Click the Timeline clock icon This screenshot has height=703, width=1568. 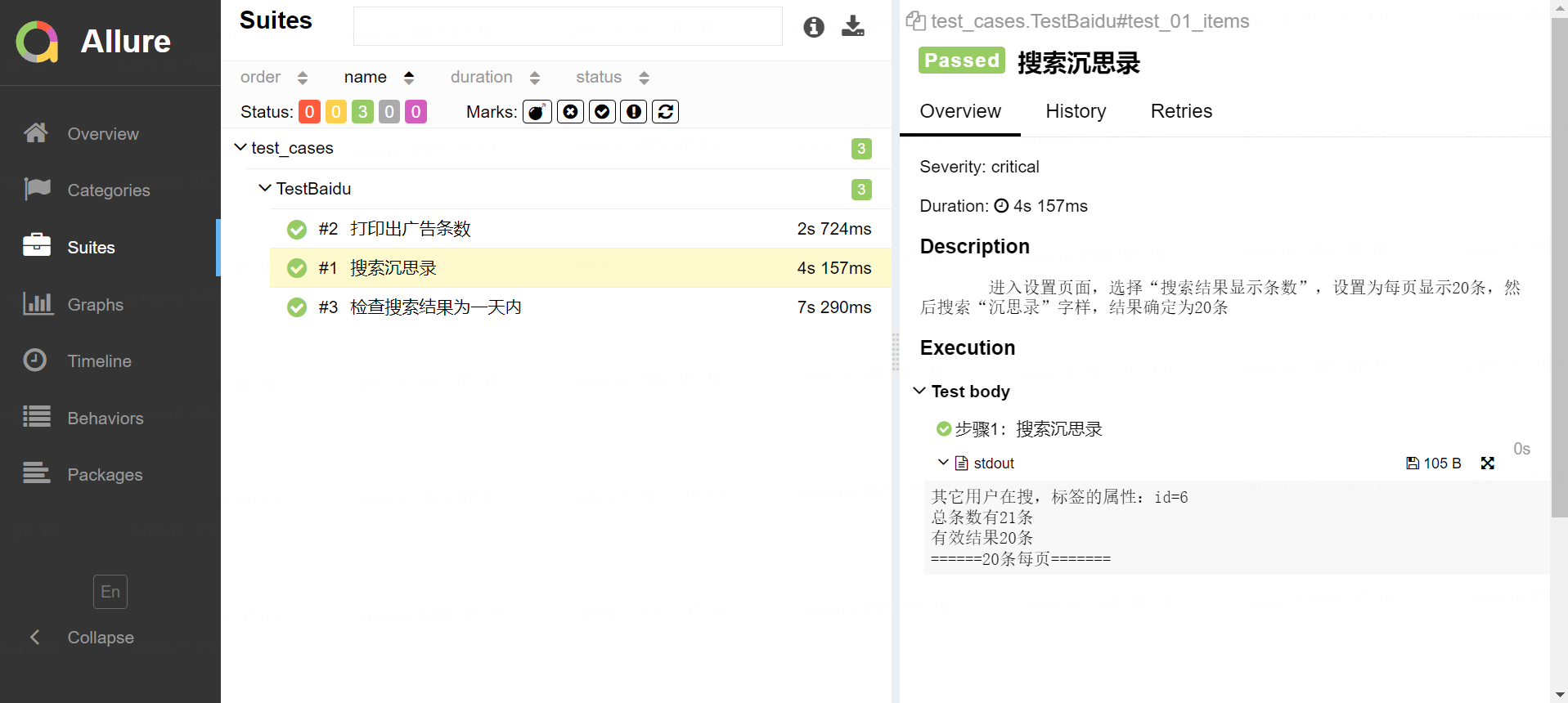coord(35,360)
